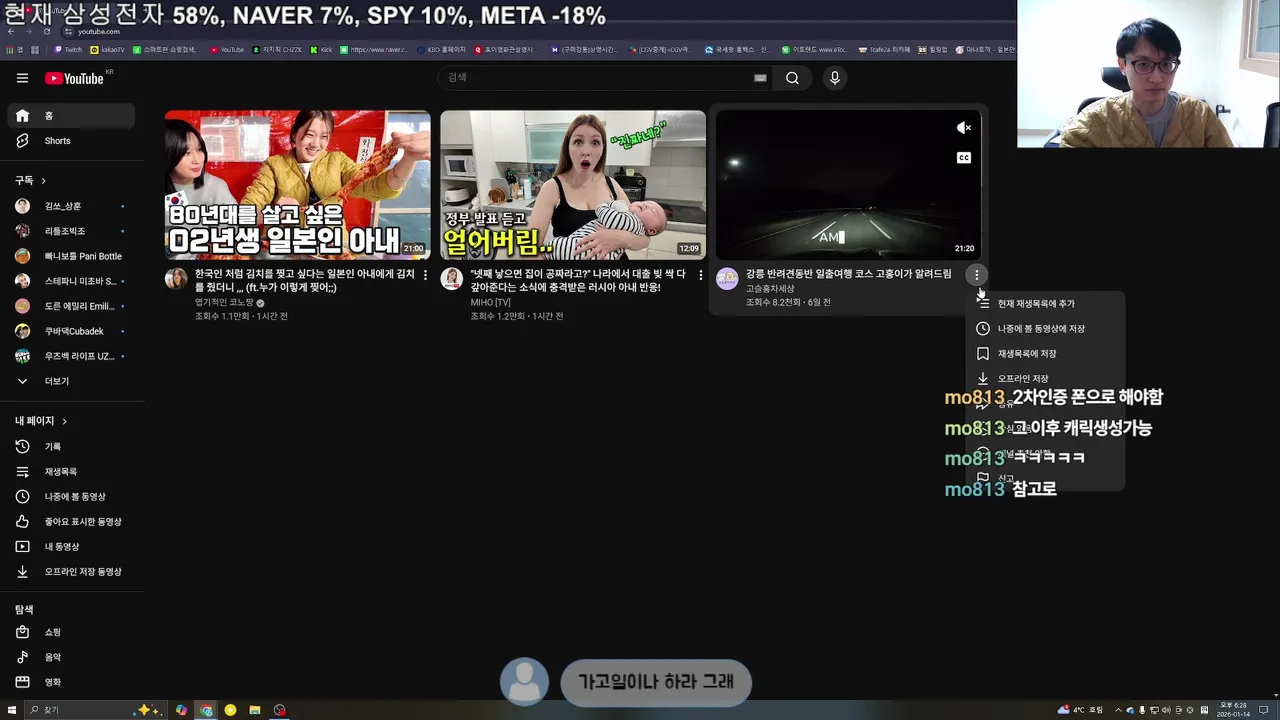Click the Windows Start button
Image resolution: width=1280 pixels, height=720 pixels.
coord(12,710)
